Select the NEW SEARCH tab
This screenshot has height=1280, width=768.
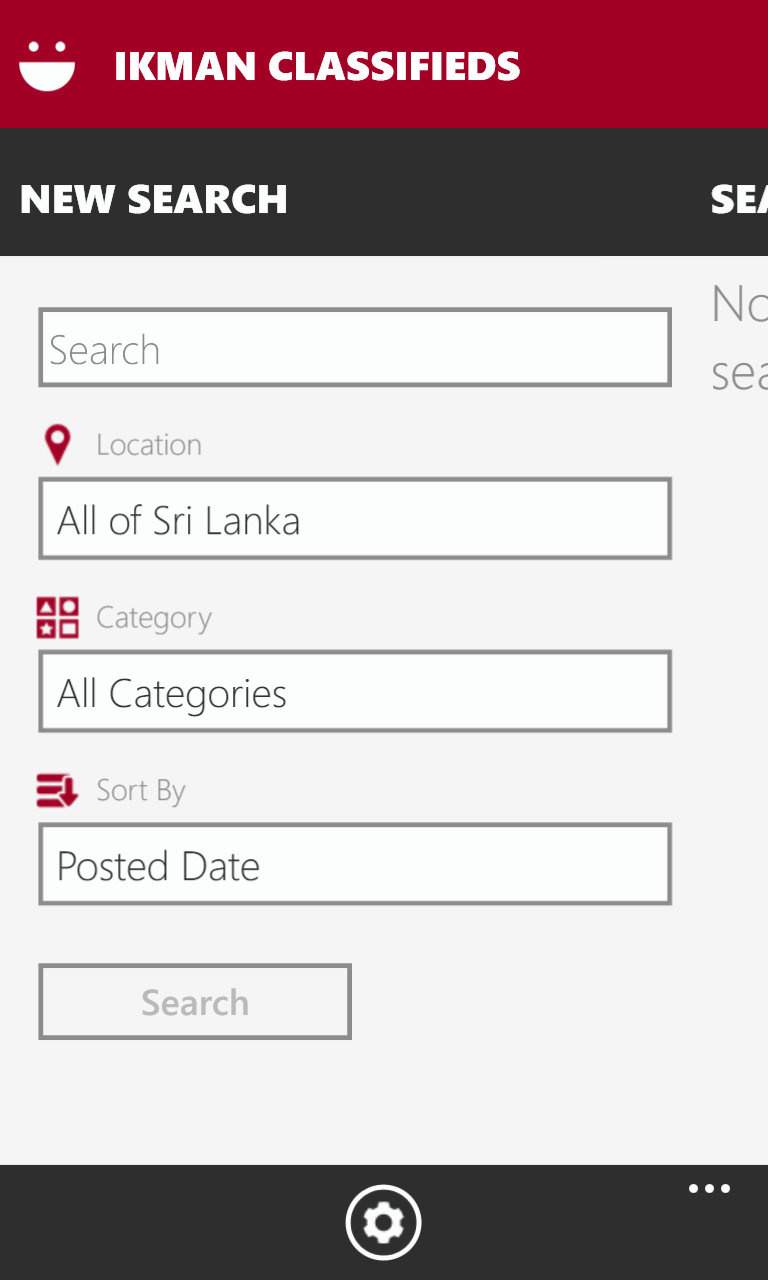point(153,199)
